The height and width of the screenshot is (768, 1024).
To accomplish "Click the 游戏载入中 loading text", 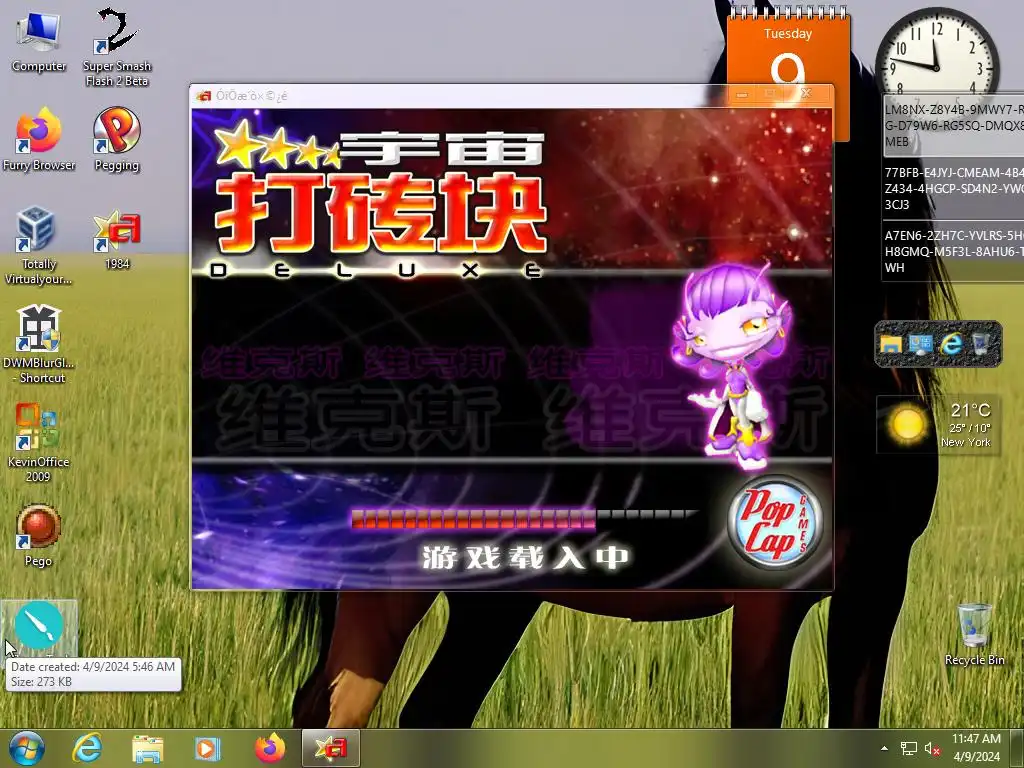I will click(x=524, y=557).
